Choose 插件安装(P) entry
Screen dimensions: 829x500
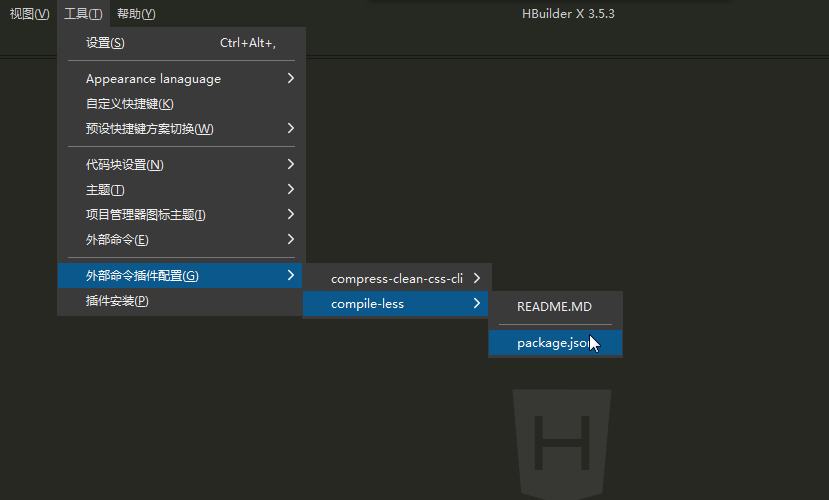pos(181,301)
